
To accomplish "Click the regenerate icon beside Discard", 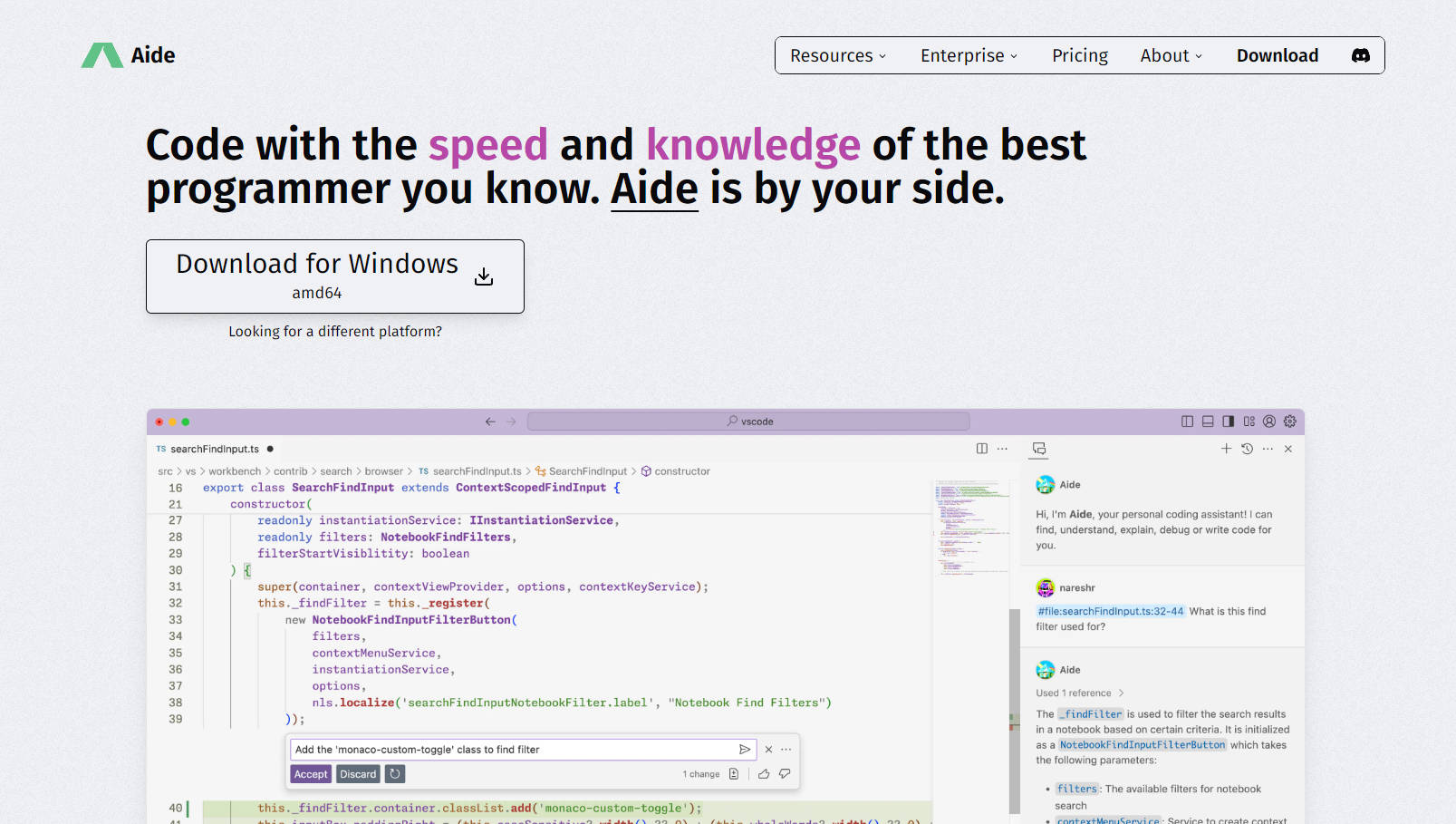I will [394, 774].
